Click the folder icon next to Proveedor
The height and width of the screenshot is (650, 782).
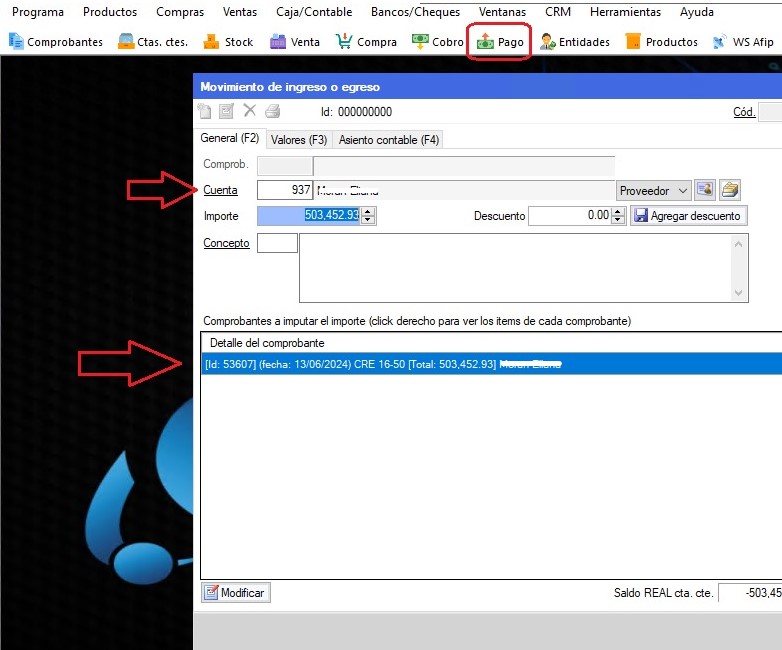tap(731, 190)
